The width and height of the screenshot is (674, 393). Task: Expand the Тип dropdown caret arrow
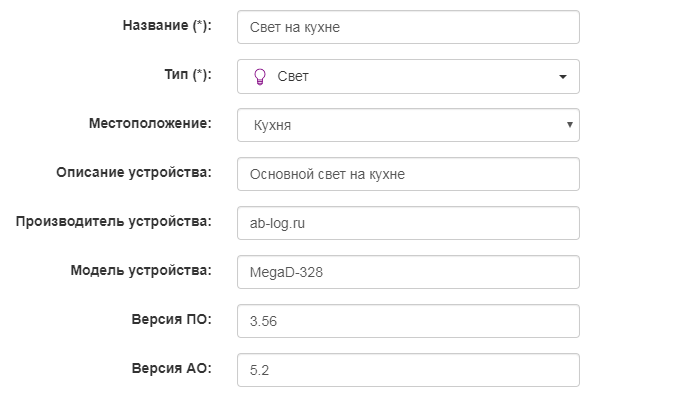[562, 77]
